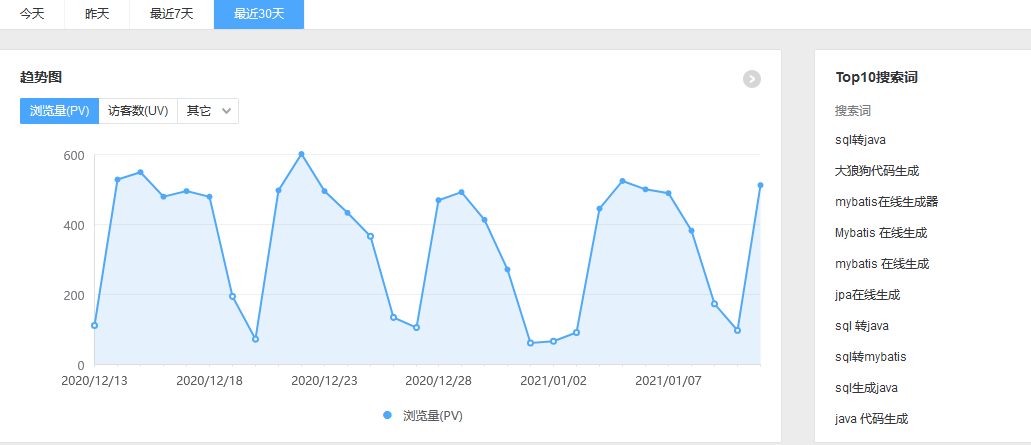Open search term sql转java
Image resolution: width=1031 pixels, height=445 pixels.
tap(860, 140)
